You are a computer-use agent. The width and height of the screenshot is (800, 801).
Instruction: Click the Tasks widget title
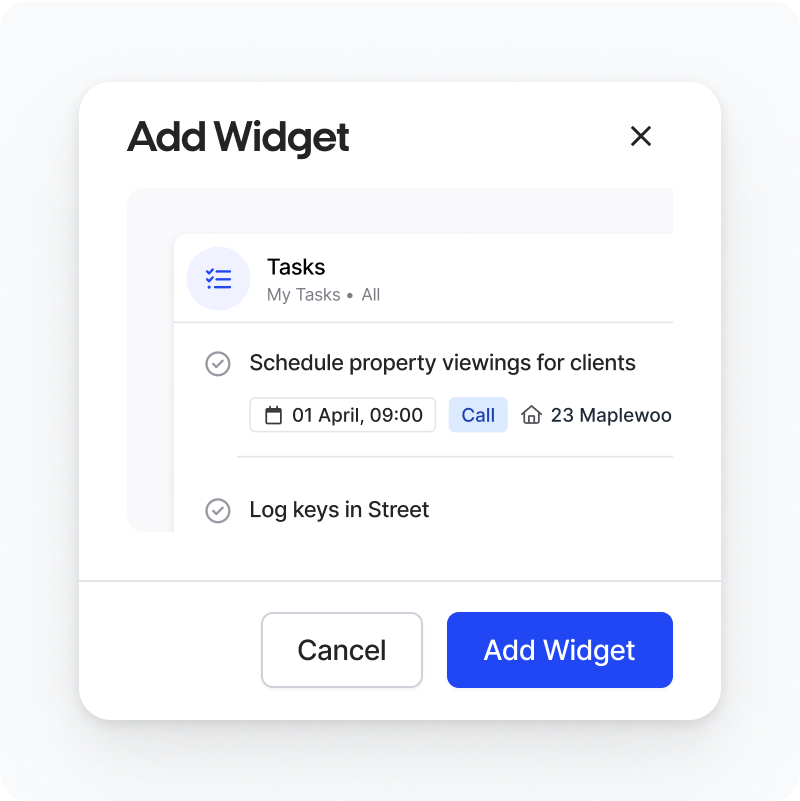pyautogui.click(x=296, y=267)
